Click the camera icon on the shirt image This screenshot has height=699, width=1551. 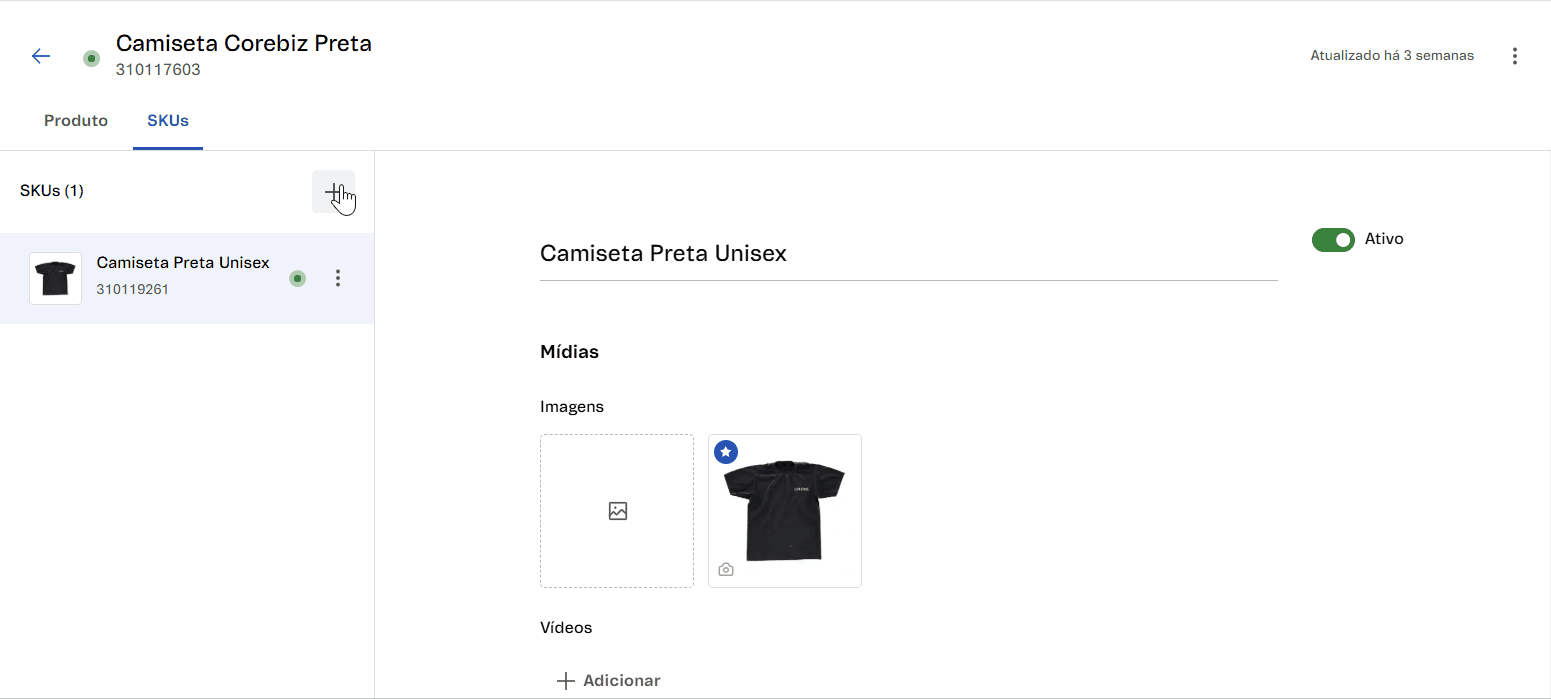tap(726, 569)
